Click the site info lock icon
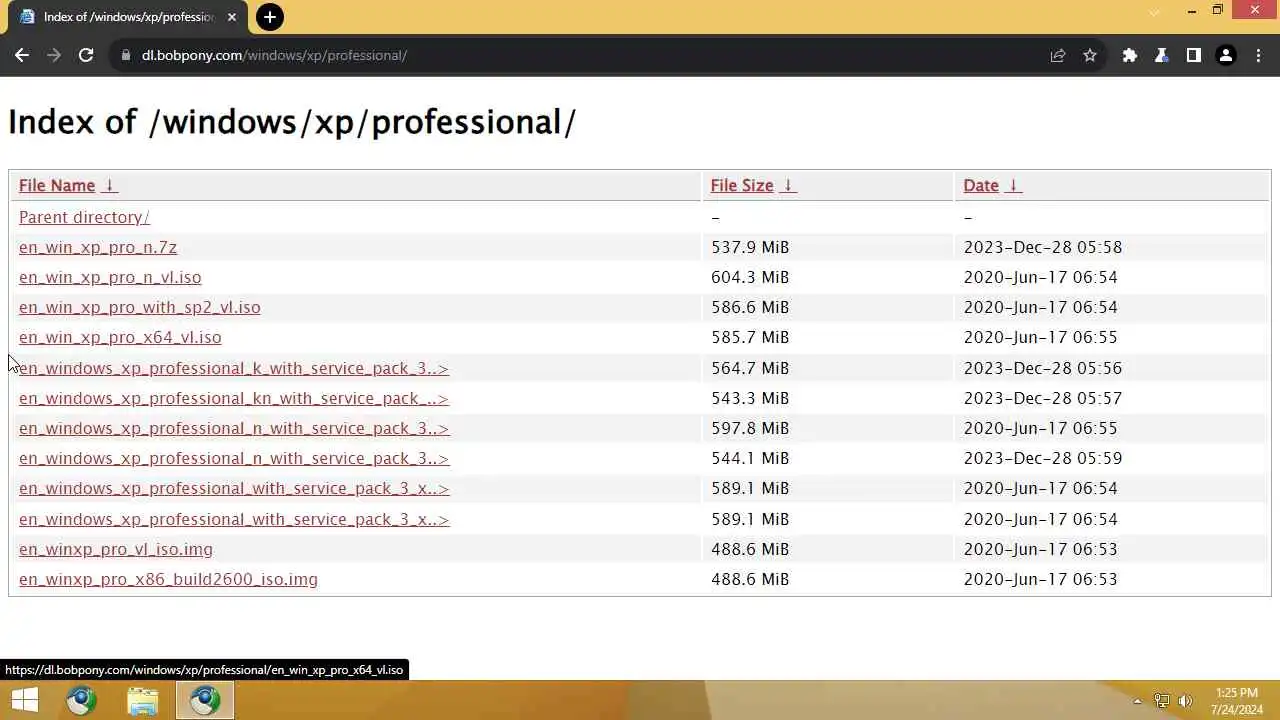Image resolution: width=1280 pixels, height=720 pixels. pos(126,56)
